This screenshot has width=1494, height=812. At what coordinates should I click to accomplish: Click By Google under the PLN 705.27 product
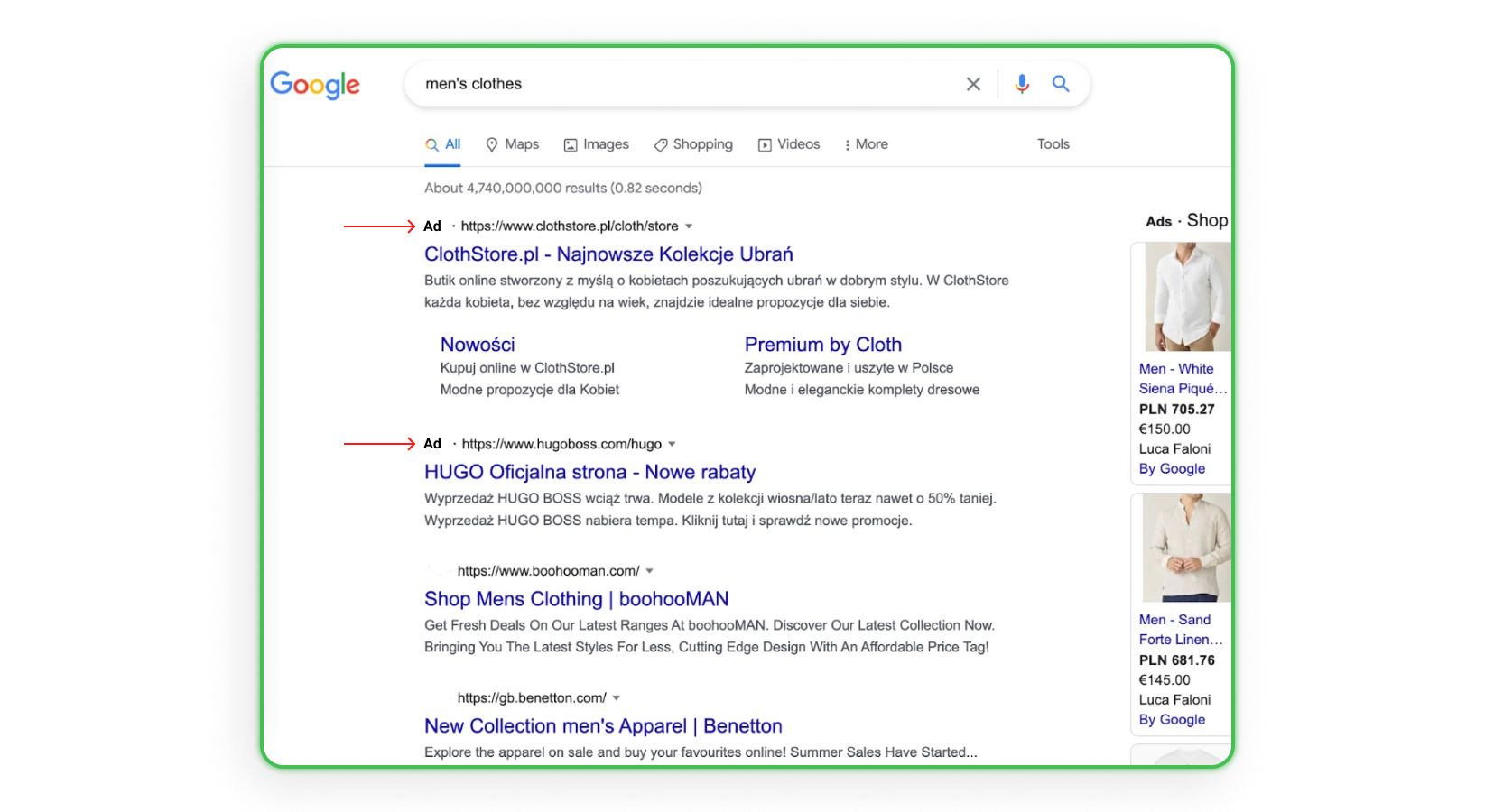[x=1172, y=469]
